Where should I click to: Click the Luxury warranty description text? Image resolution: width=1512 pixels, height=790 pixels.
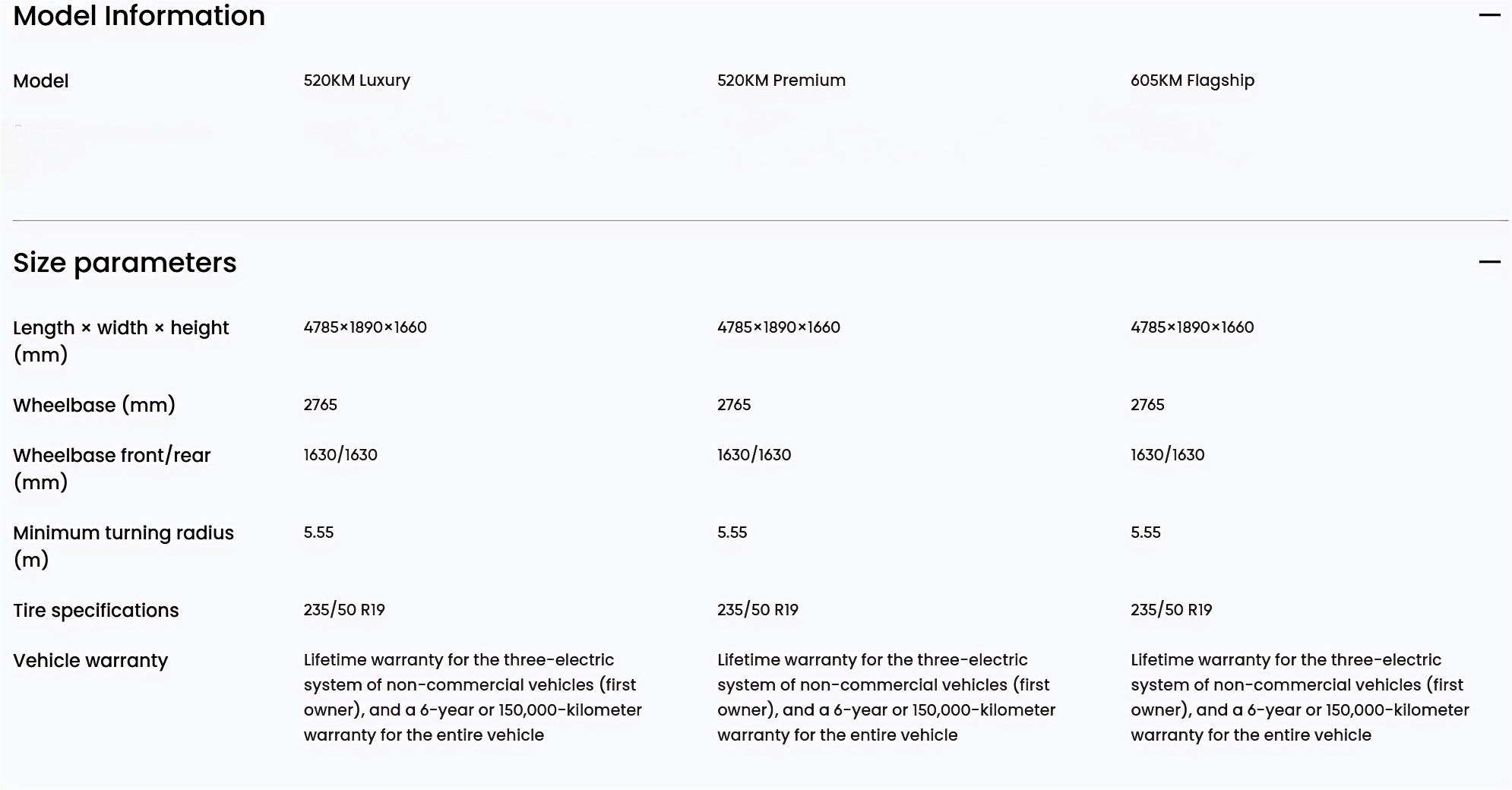(473, 697)
